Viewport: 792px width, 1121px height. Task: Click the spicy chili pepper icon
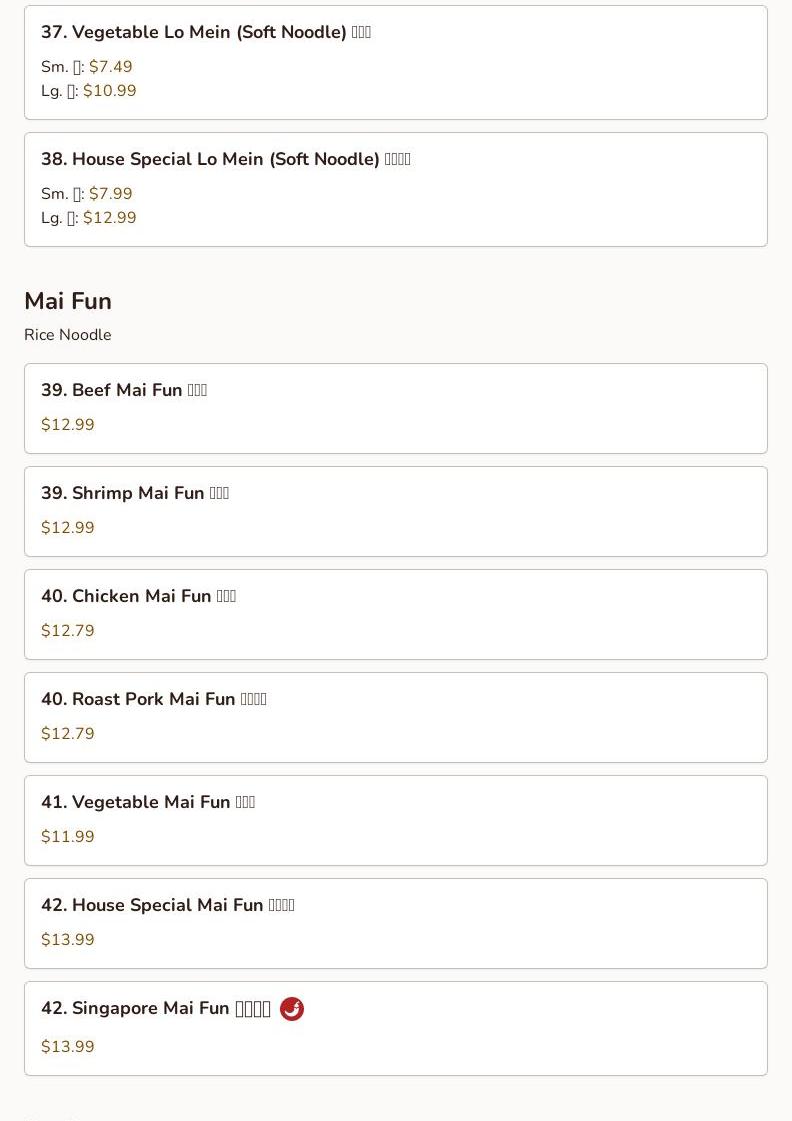pyautogui.click(x=292, y=1009)
